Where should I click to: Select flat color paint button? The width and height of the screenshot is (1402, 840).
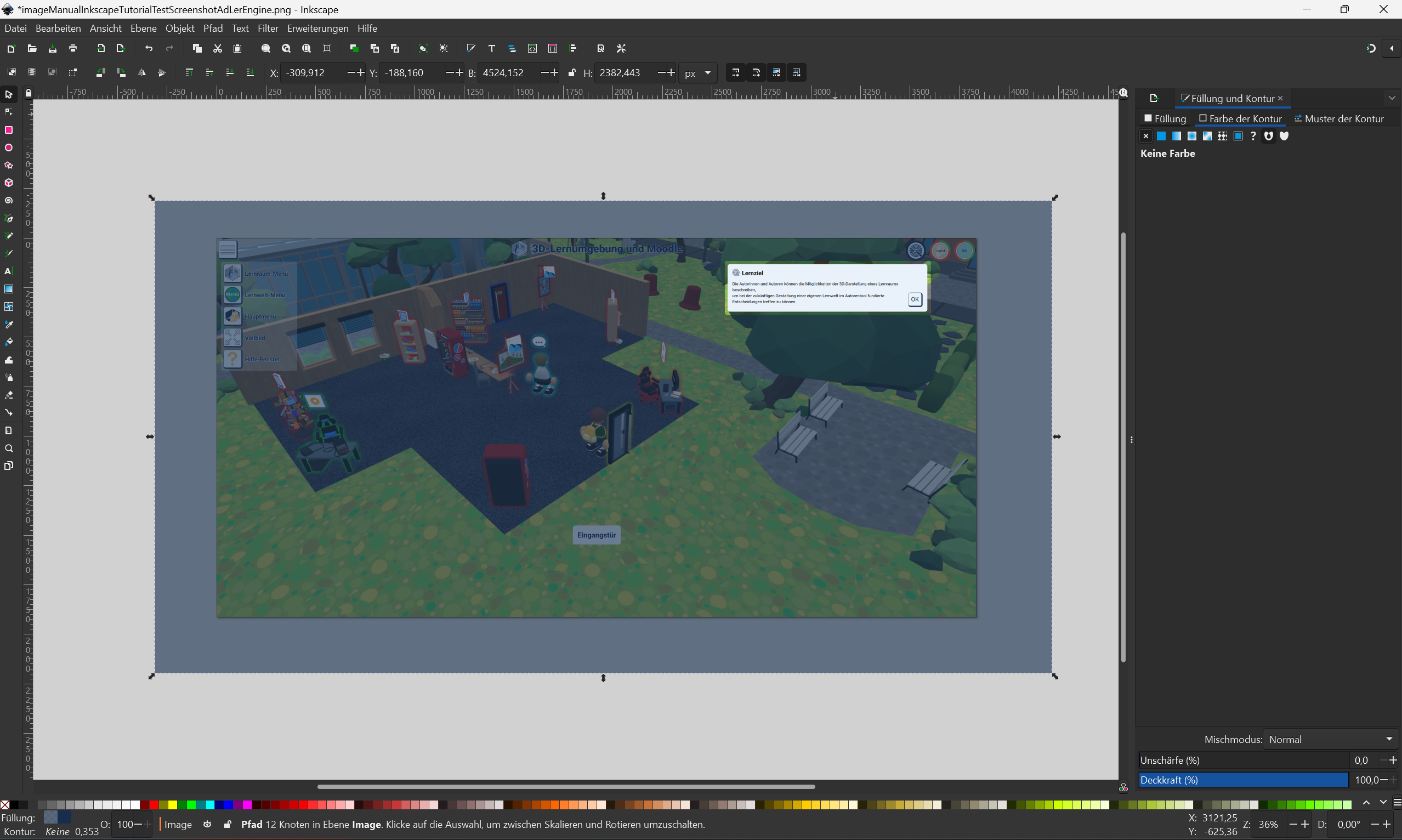pyautogui.click(x=1161, y=136)
